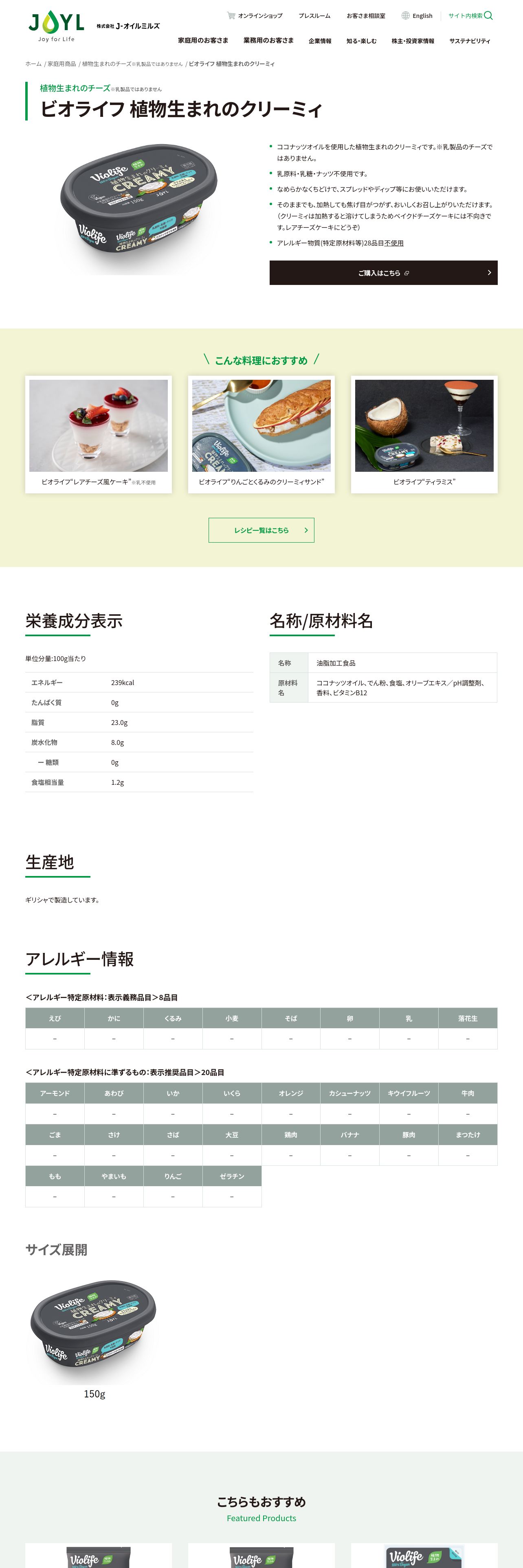Open the 企業情報 menu

point(320,41)
